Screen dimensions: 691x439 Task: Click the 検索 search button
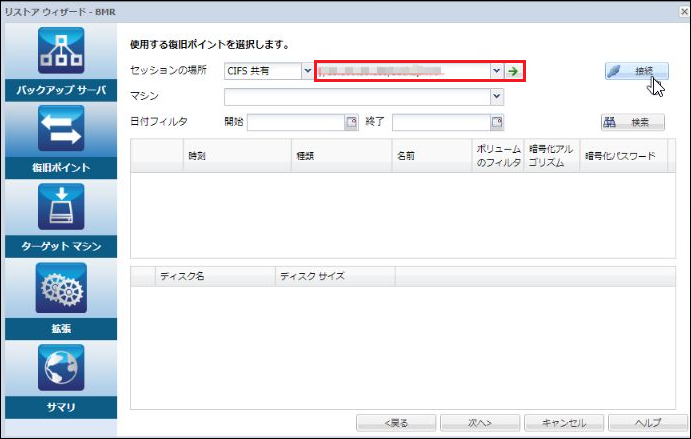click(633, 123)
